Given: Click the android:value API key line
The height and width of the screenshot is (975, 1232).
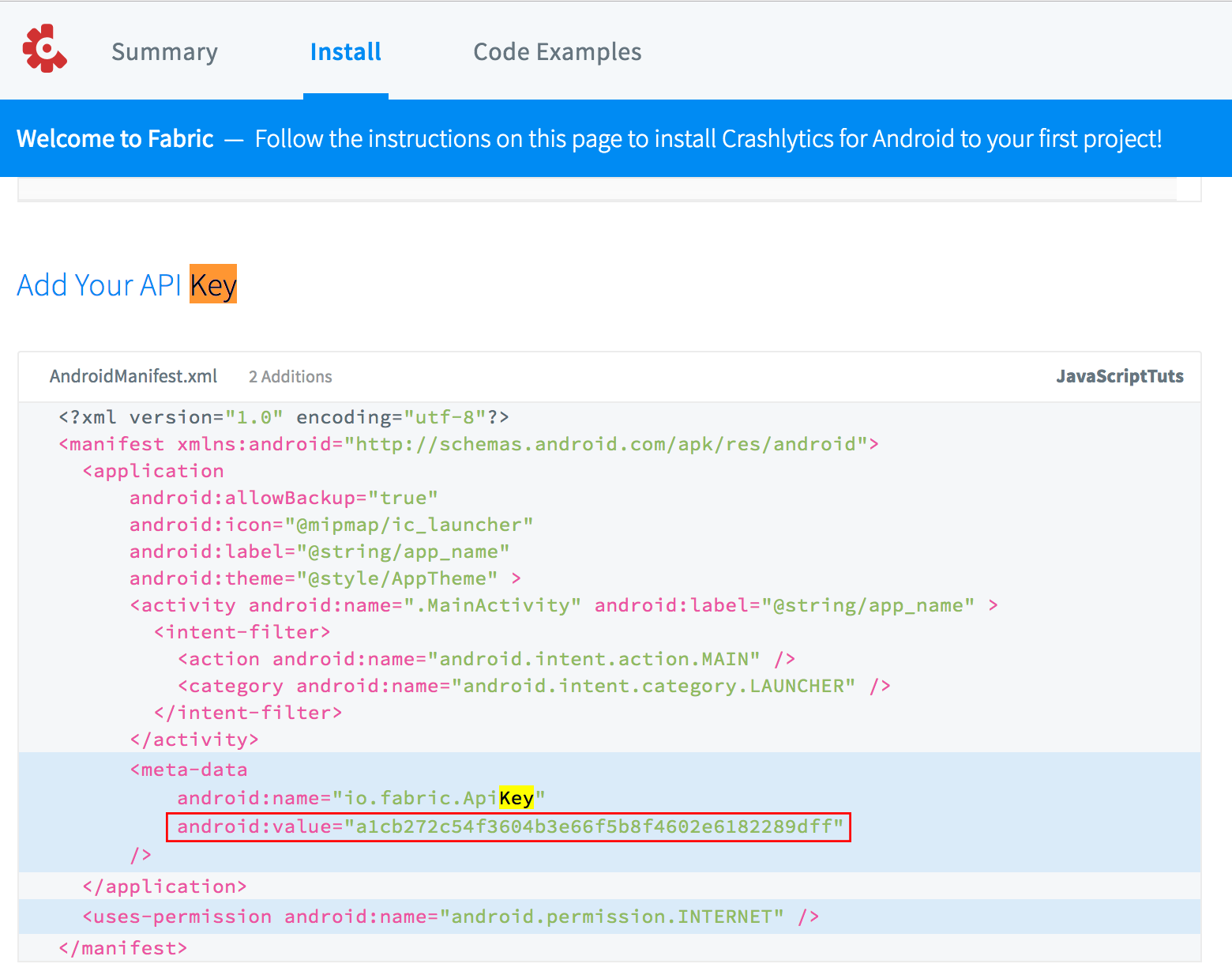Looking at the screenshot, I should coord(509,826).
